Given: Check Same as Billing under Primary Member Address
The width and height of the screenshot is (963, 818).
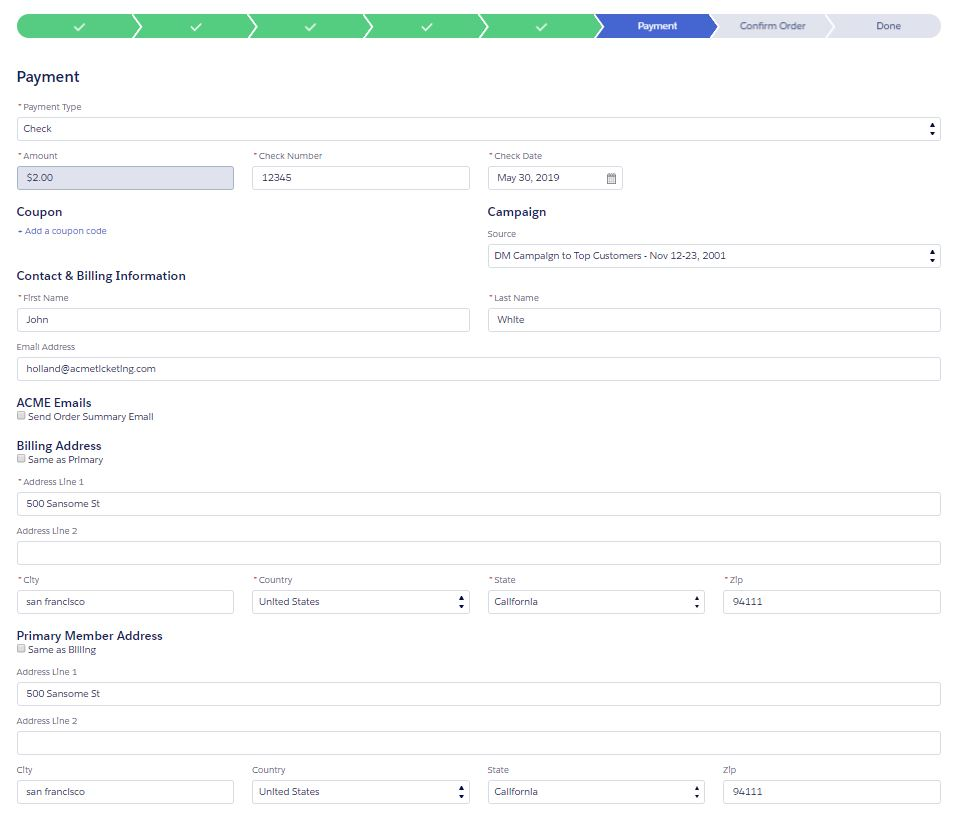Looking at the screenshot, I should [x=21, y=648].
